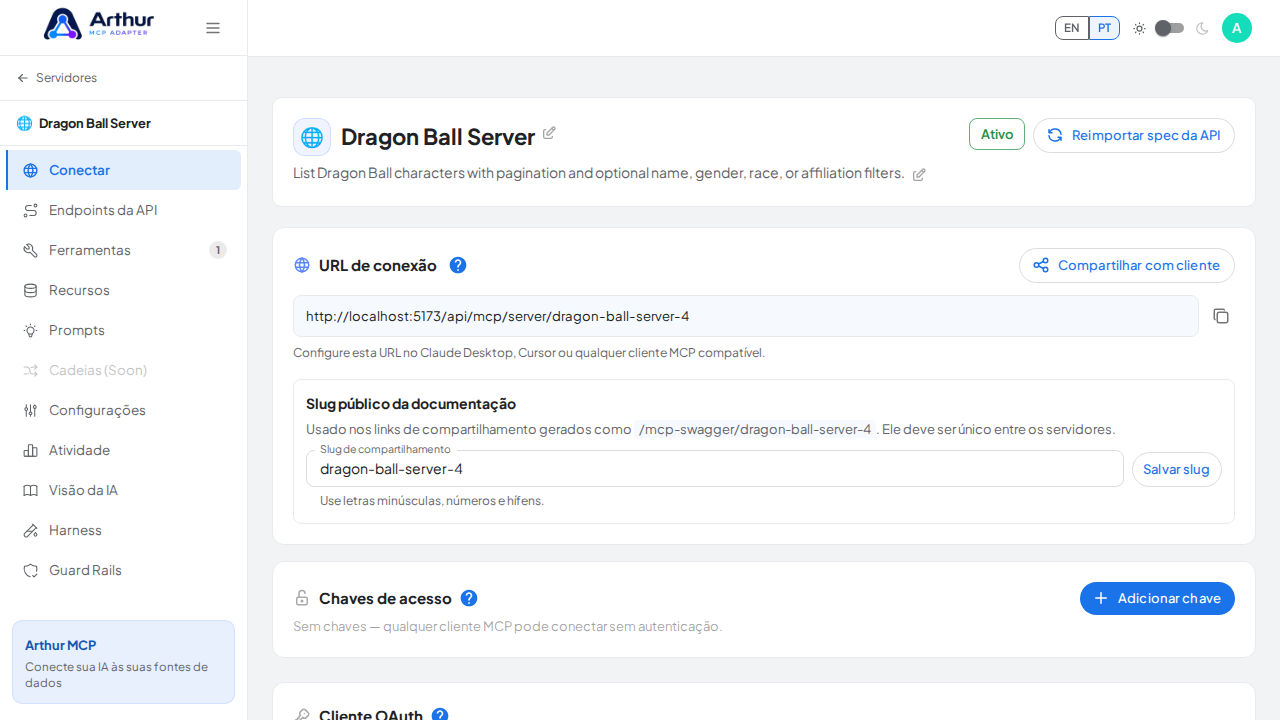Copy the connection URL
This screenshot has height=720, width=1280.
[1221, 316]
